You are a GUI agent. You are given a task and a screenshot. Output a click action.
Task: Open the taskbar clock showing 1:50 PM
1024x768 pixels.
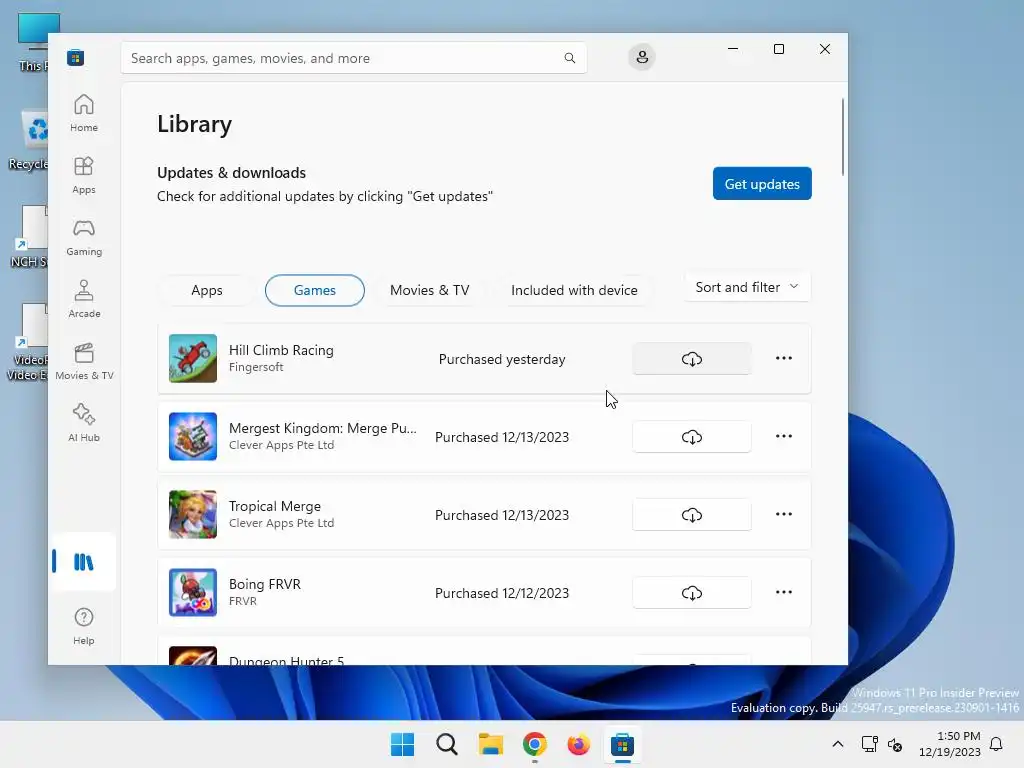950,744
